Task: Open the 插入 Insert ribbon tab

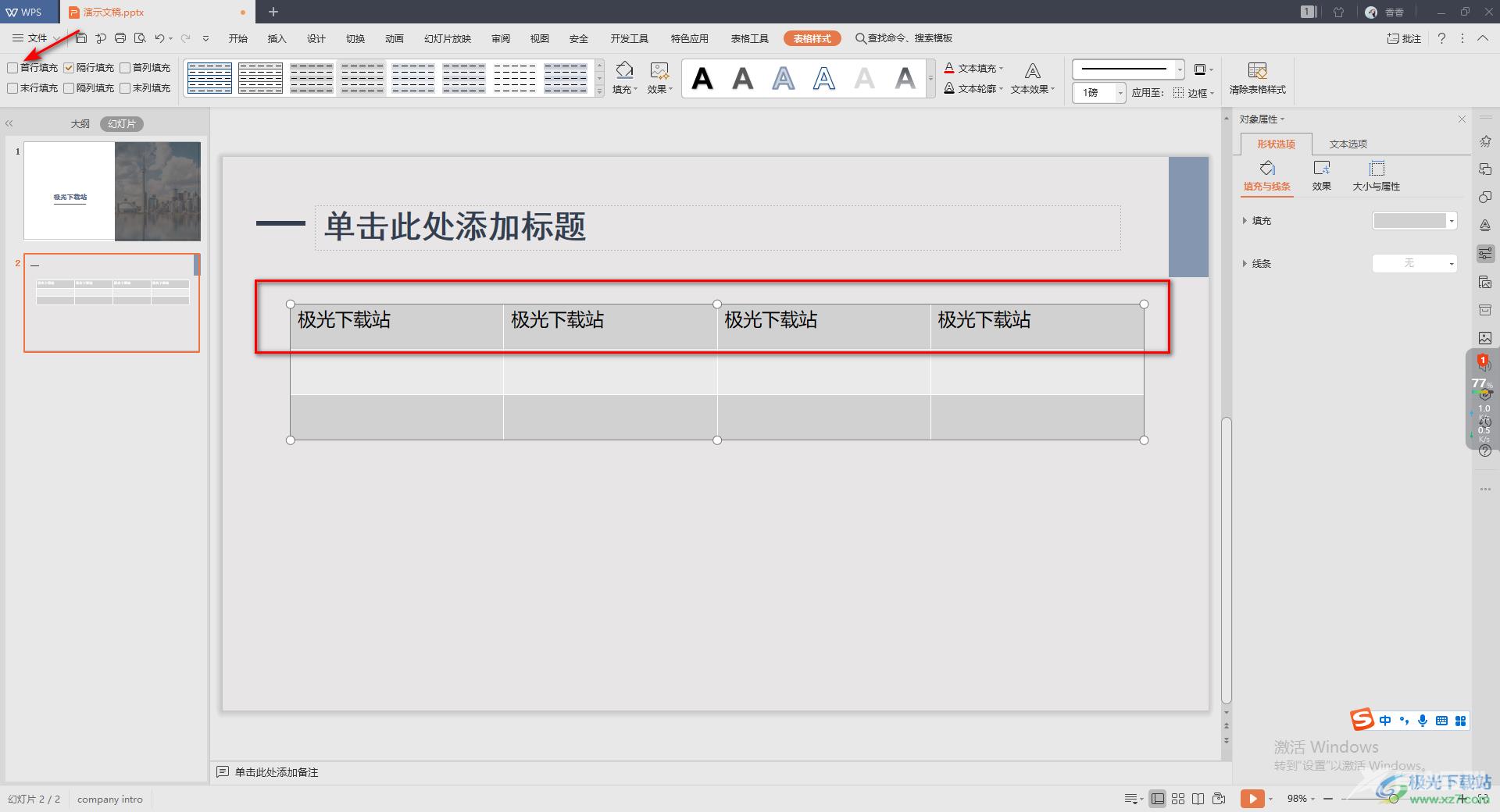Action: (x=277, y=38)
